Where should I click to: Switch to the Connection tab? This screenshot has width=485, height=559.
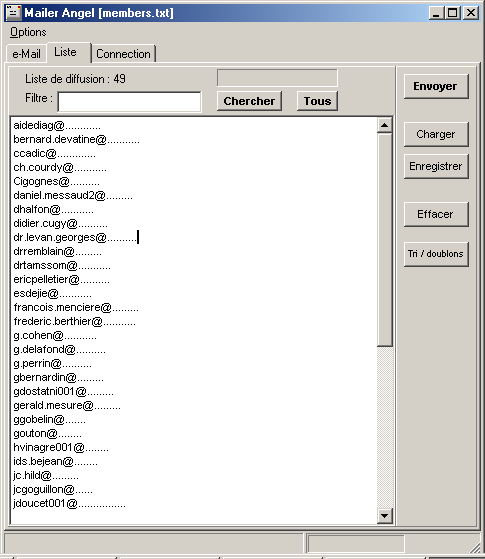(123, 54)
